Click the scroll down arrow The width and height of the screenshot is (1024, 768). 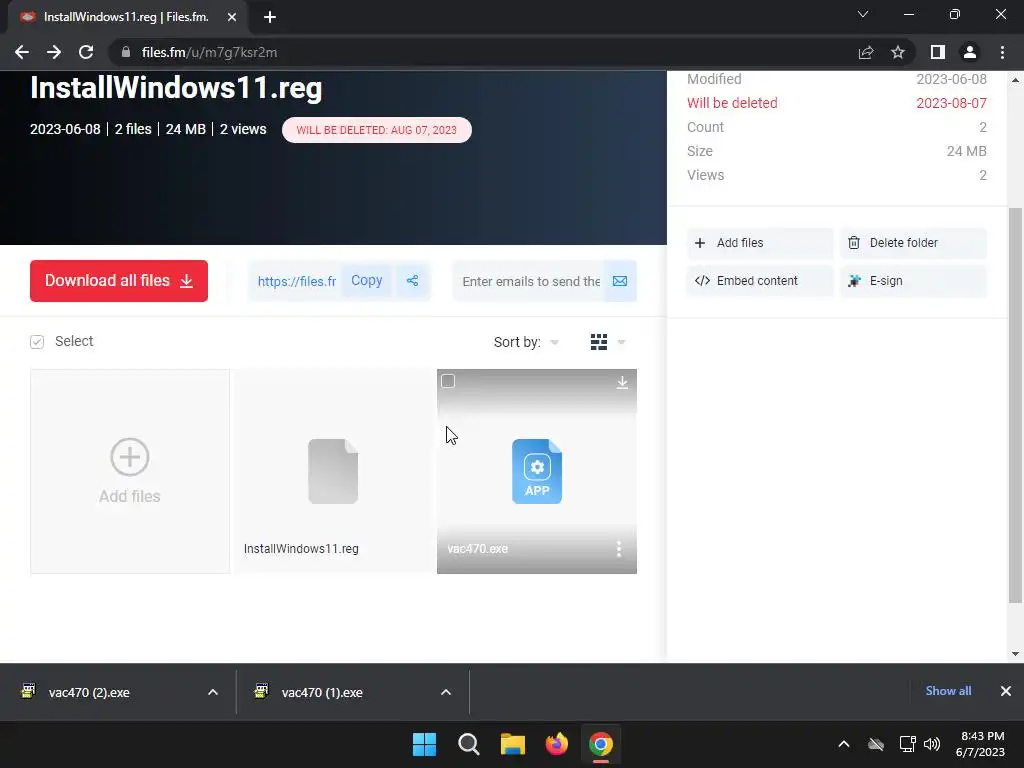tap(1015, 654)
